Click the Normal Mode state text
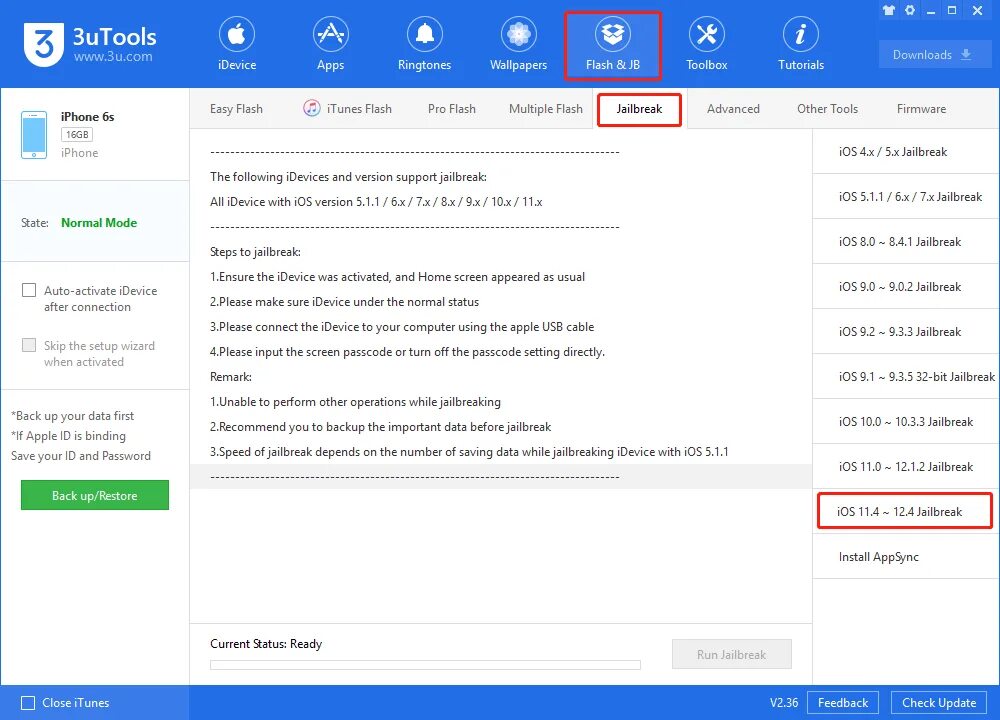The image size is (1000, 720). [x=99, y=223]
